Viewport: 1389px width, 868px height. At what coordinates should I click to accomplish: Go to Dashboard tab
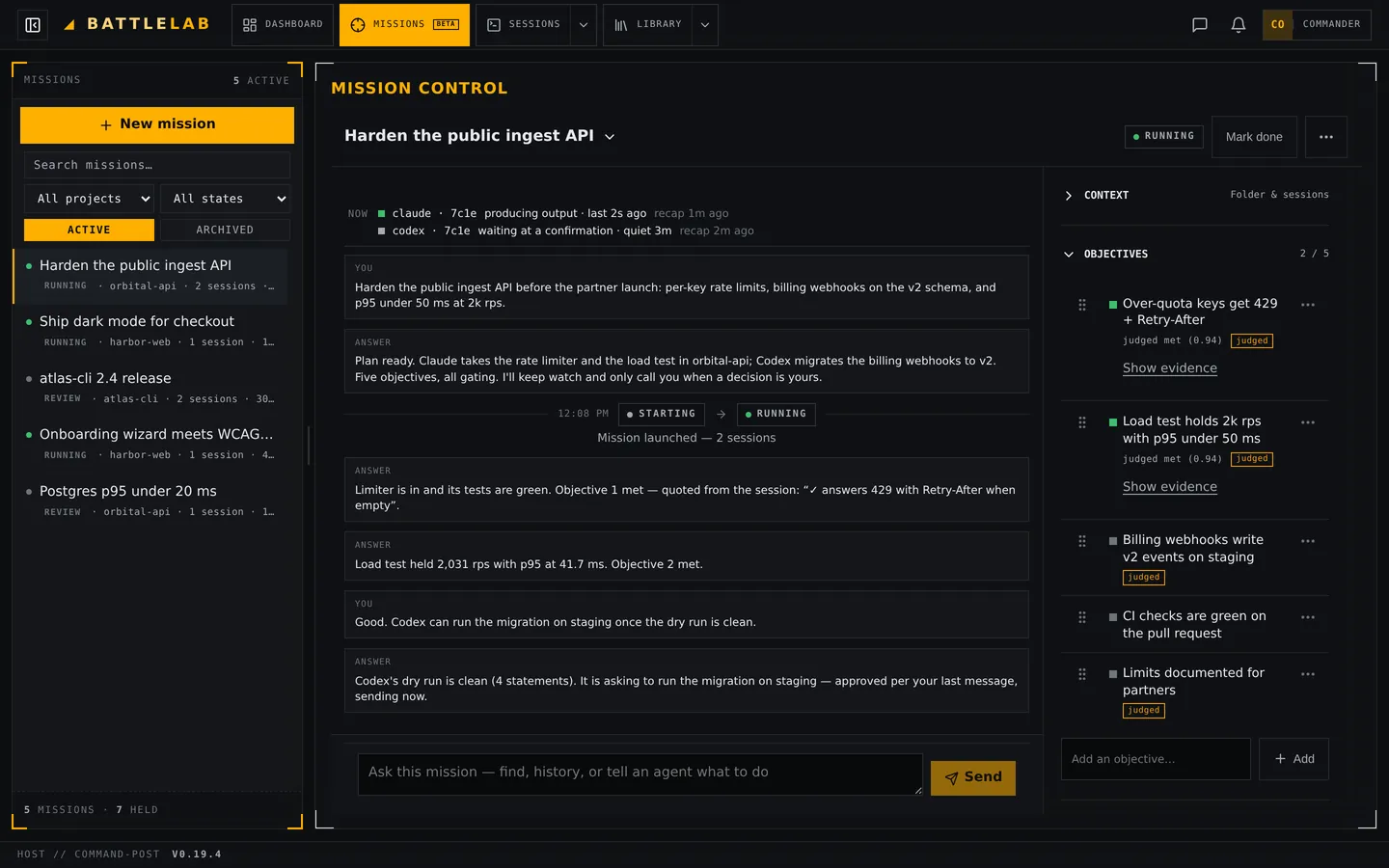283,25
